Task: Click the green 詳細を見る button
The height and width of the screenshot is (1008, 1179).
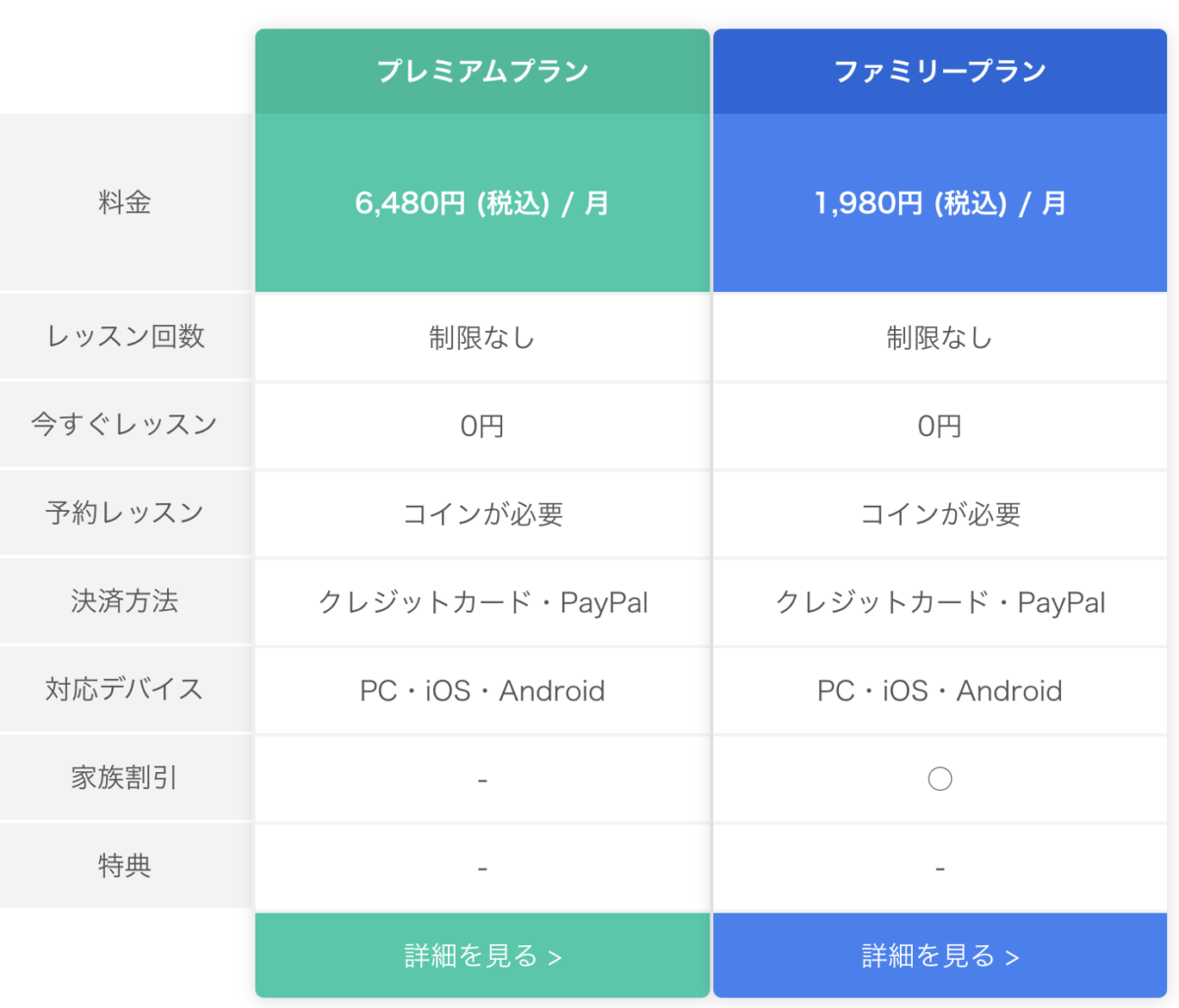Action: click(482, 955)
